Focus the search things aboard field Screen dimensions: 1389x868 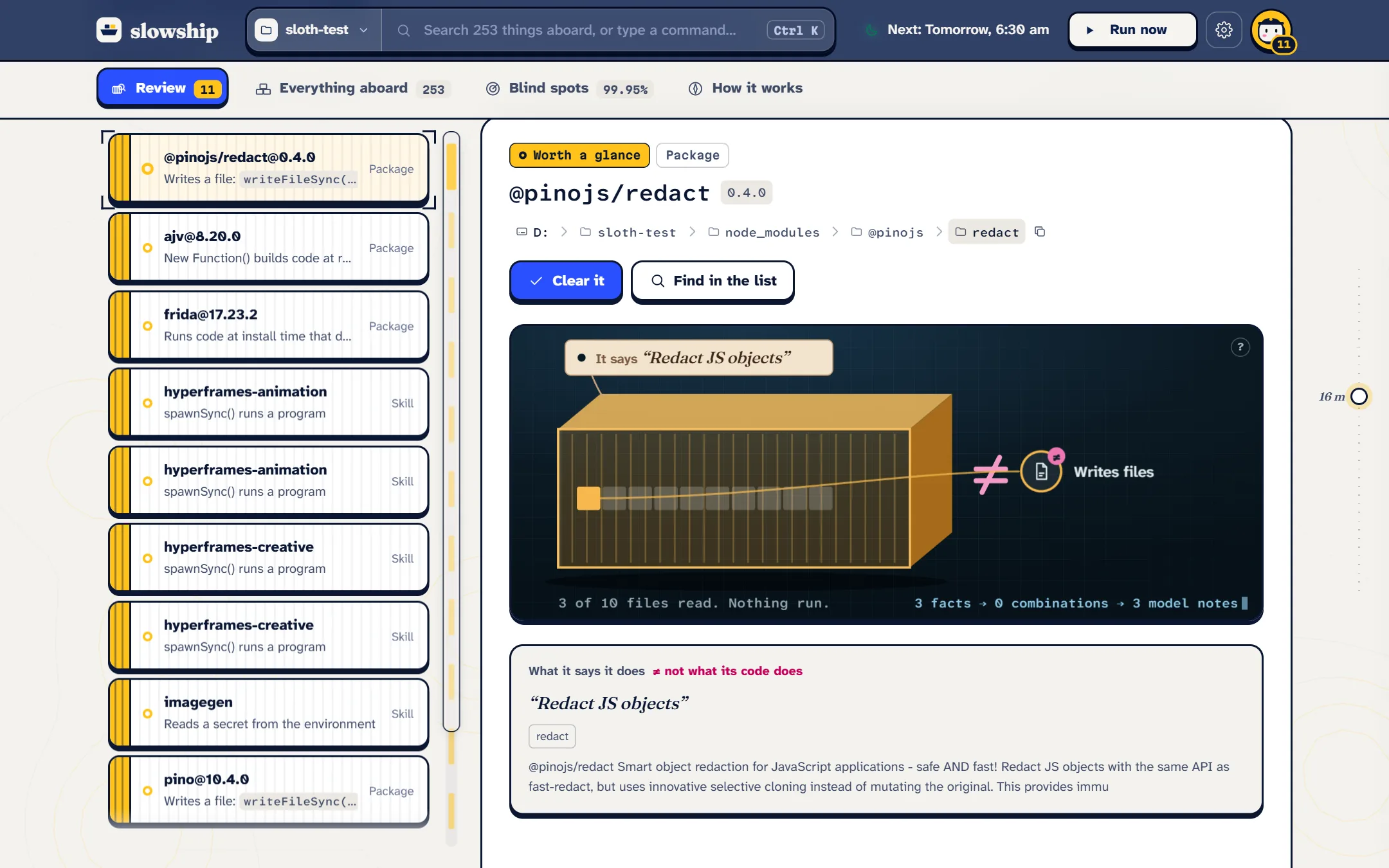pos(608,30)
